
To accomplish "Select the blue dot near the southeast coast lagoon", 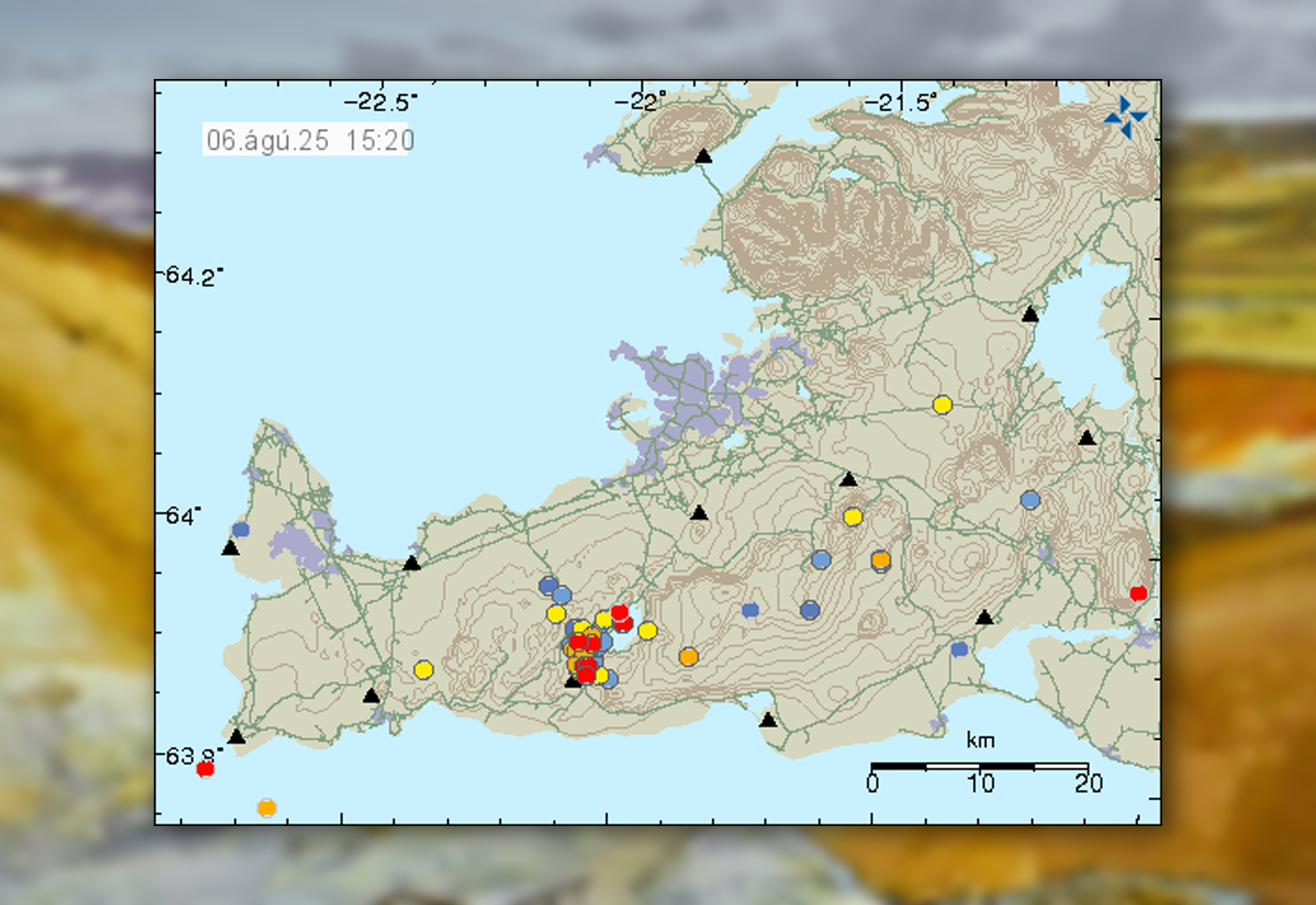I will [959, 649].
